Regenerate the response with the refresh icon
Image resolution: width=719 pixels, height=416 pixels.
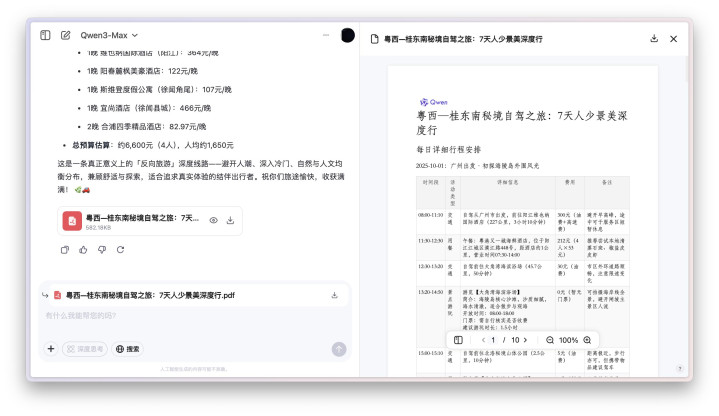[120, 250]
